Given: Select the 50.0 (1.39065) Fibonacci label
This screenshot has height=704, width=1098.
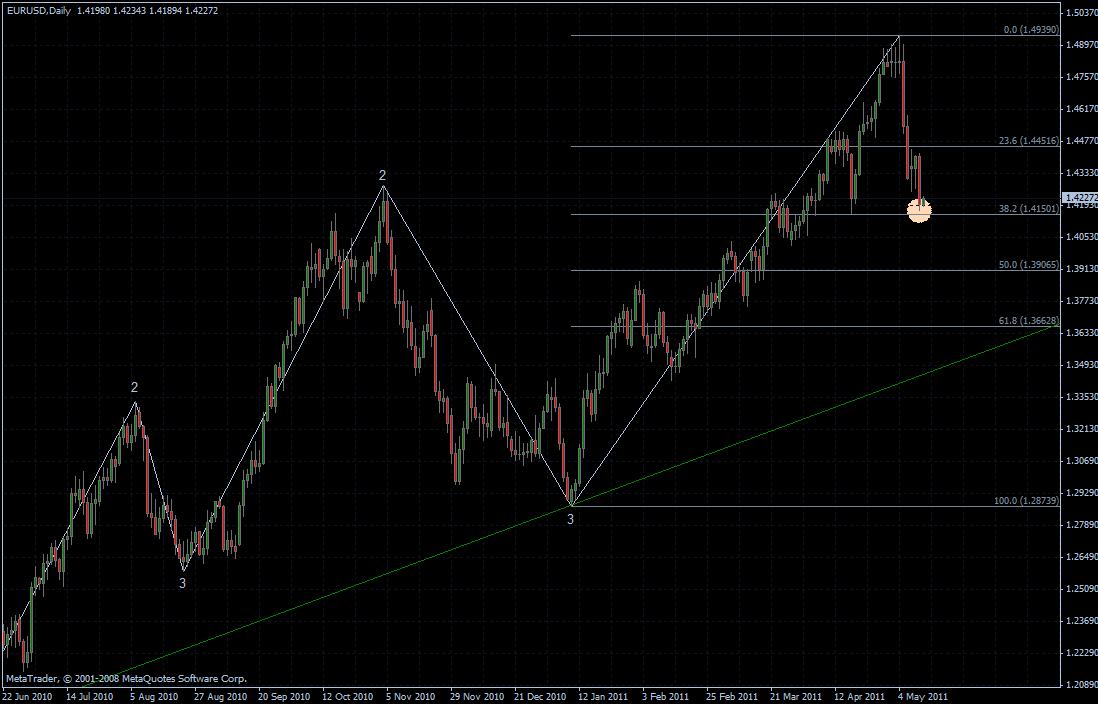Looking at the screenshot, I should [1029, 265].
